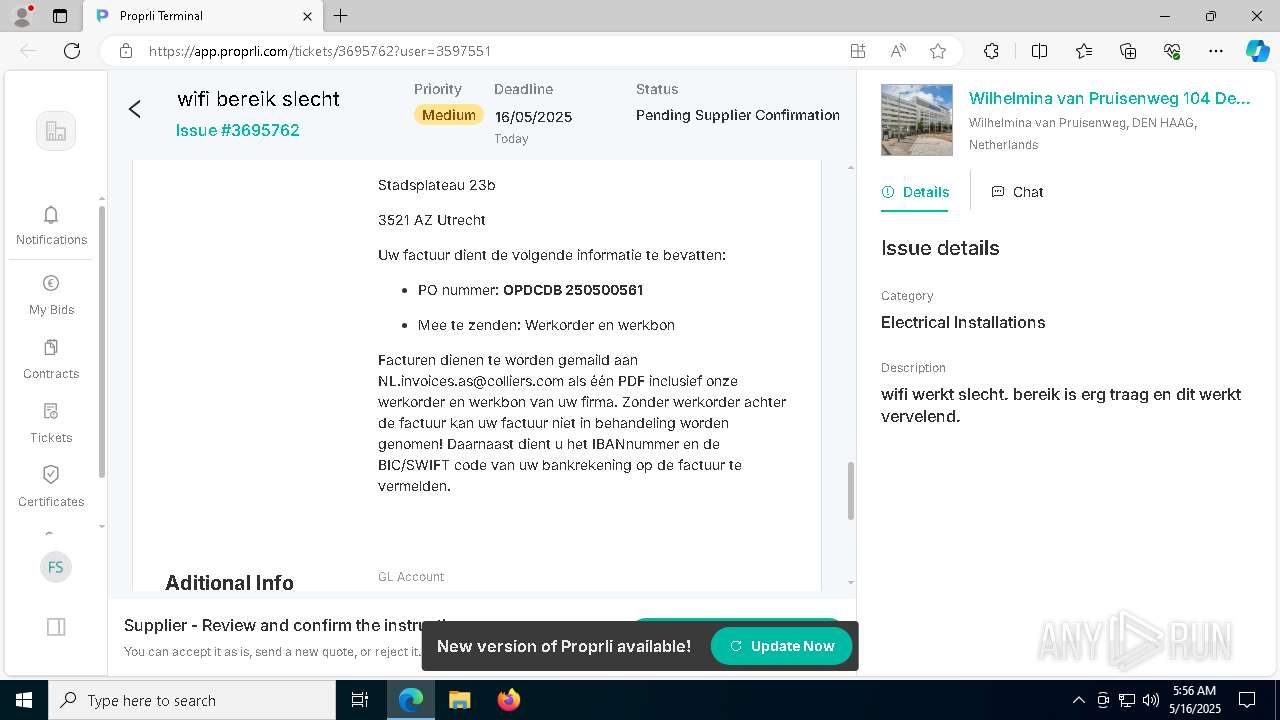Screen dimensions: 1280x720
Task: Toggle sidebar collapse panel icon
Action: click(x=56, y=627)
